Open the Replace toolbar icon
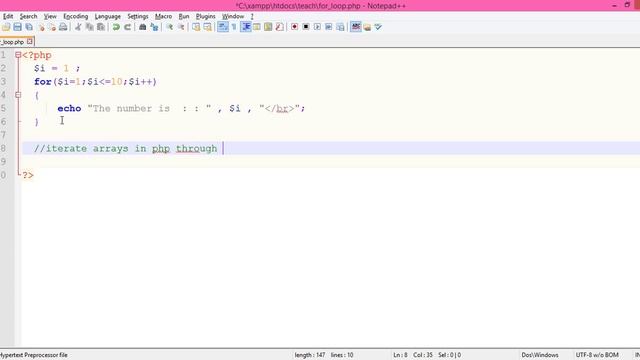Image resolution: width=640 pixels, height=360 pixels. click(x=154, y=27)
